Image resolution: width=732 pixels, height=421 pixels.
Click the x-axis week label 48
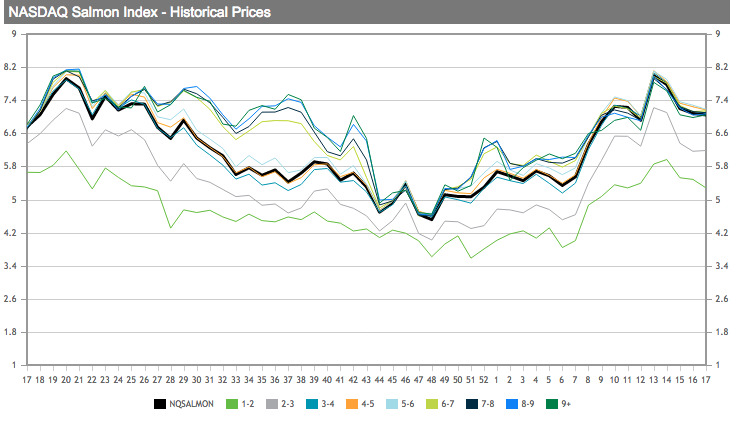tap(431, 380)
